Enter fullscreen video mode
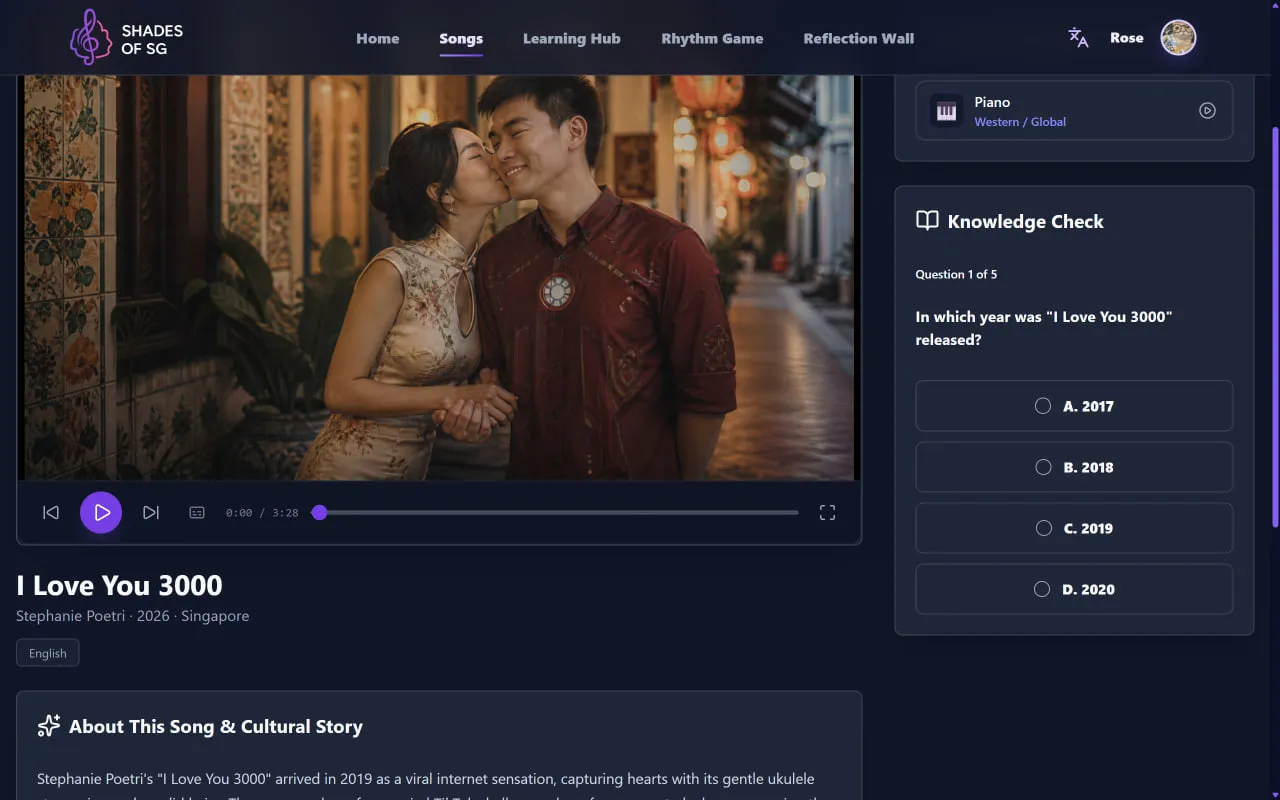 [x=827, y=512]
